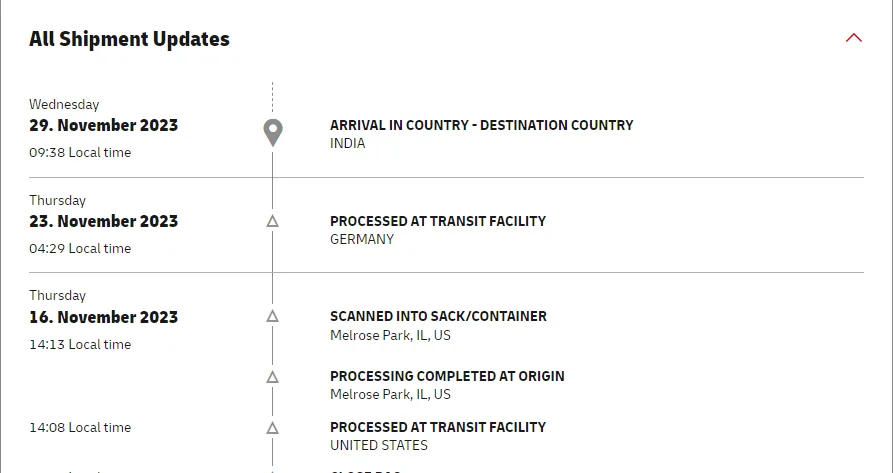Image resolution: width=893 pixels, height=473 pixels.
Task: Click the 09:38 Local time entry
Action: [79, 153]
